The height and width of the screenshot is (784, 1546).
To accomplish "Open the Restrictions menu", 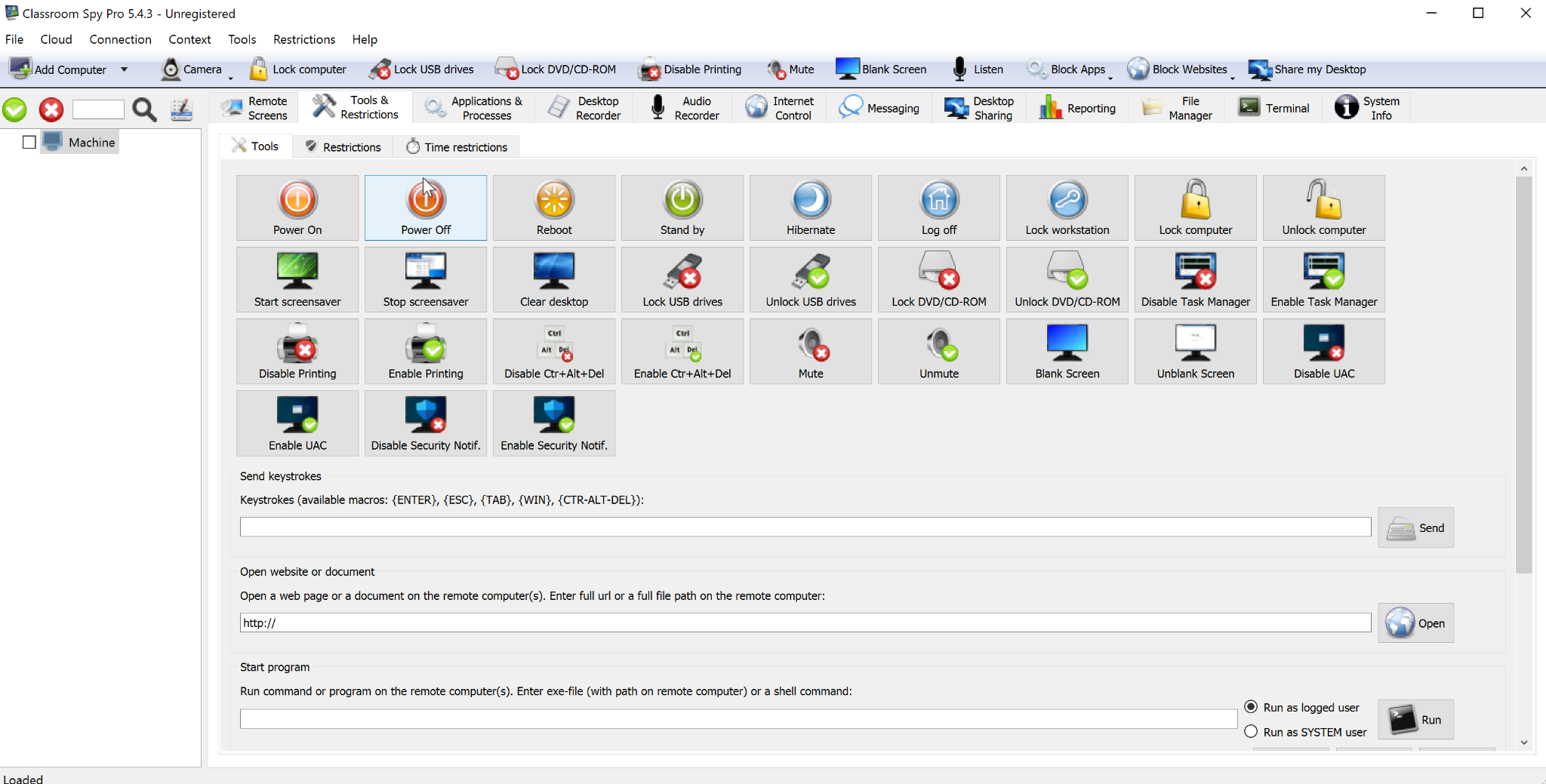I will pyautogui.click(x=303, y=39).
